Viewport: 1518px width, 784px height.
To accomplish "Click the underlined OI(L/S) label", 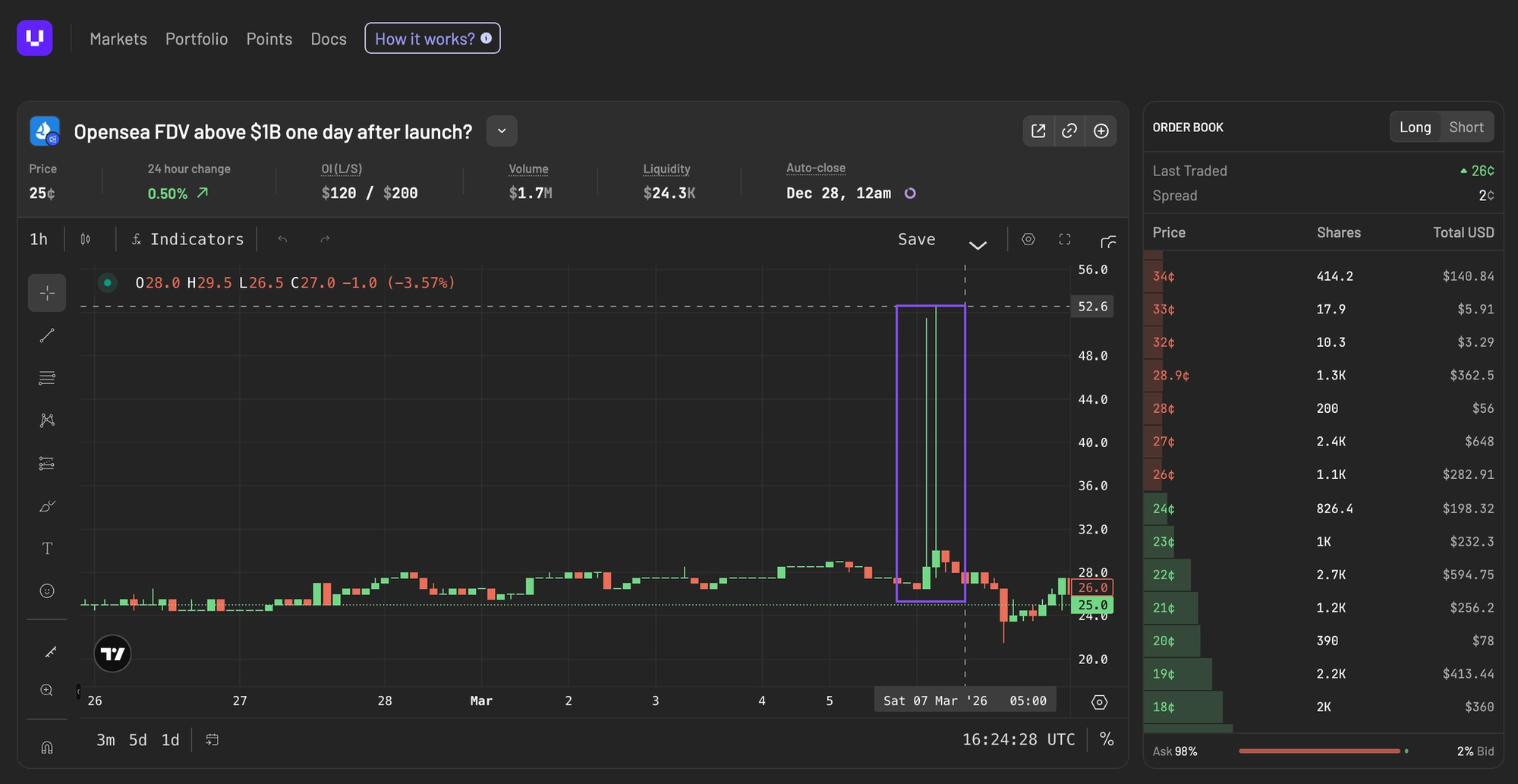I will (342, 169).
